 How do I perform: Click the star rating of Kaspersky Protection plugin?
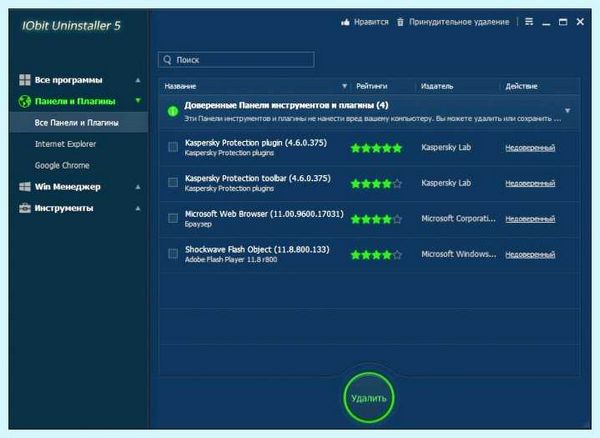pos(377,148)
